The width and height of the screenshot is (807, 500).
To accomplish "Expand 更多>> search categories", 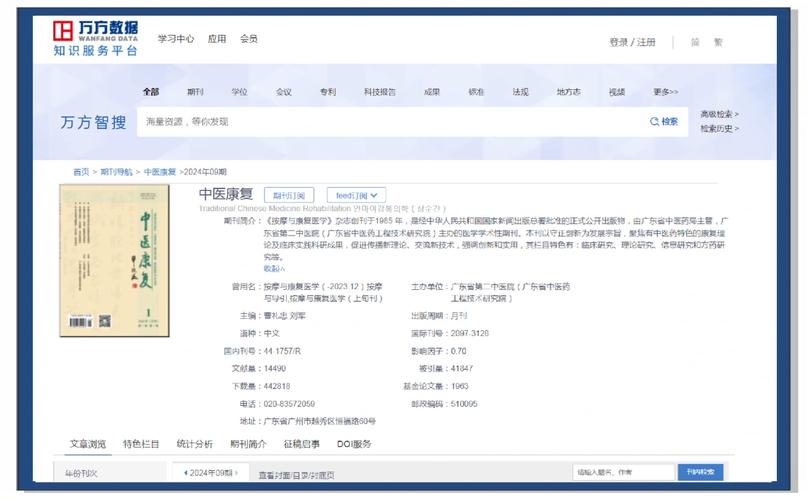I will pos(665,92).
